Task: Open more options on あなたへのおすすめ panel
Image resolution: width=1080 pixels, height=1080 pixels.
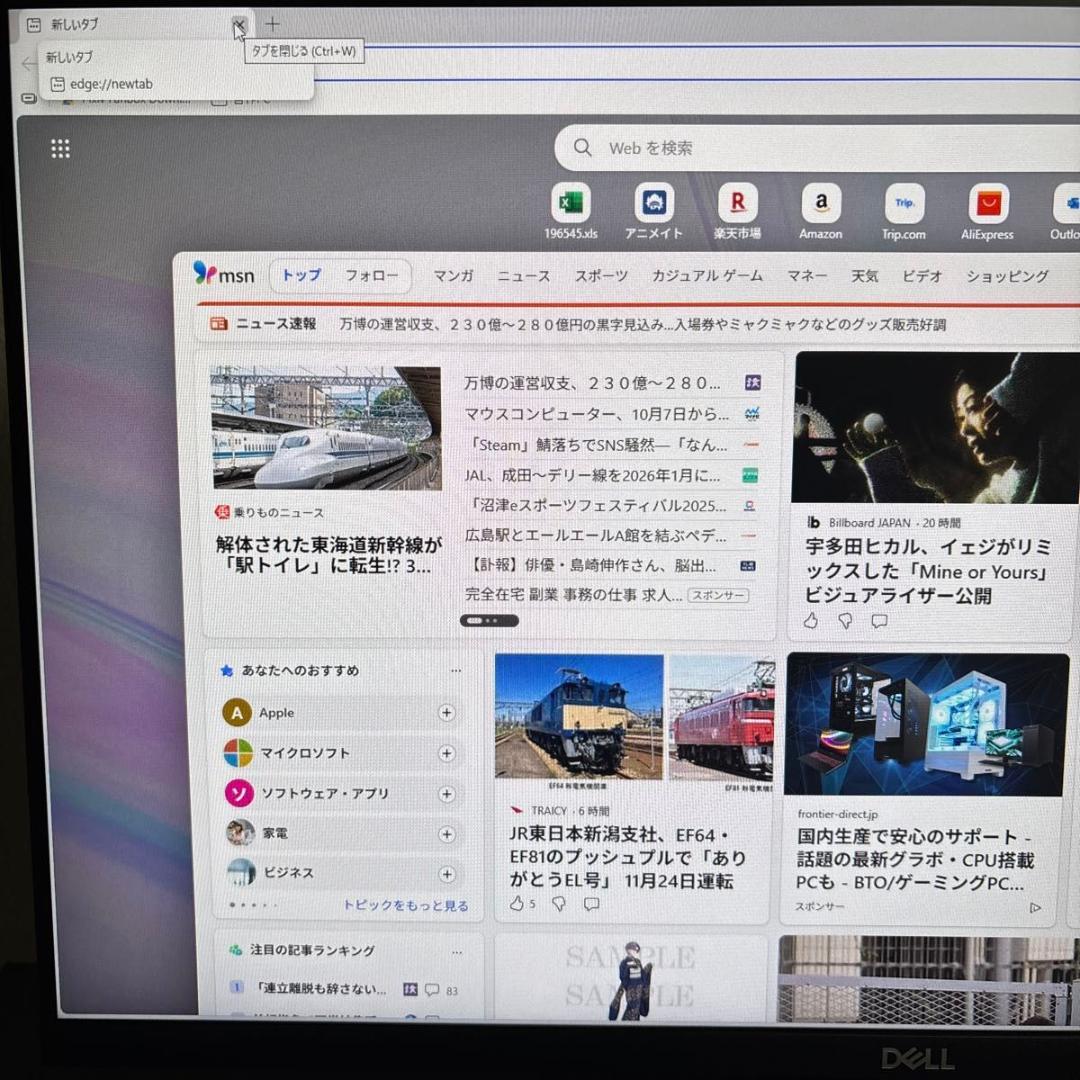Action: (x=455, y=671)
